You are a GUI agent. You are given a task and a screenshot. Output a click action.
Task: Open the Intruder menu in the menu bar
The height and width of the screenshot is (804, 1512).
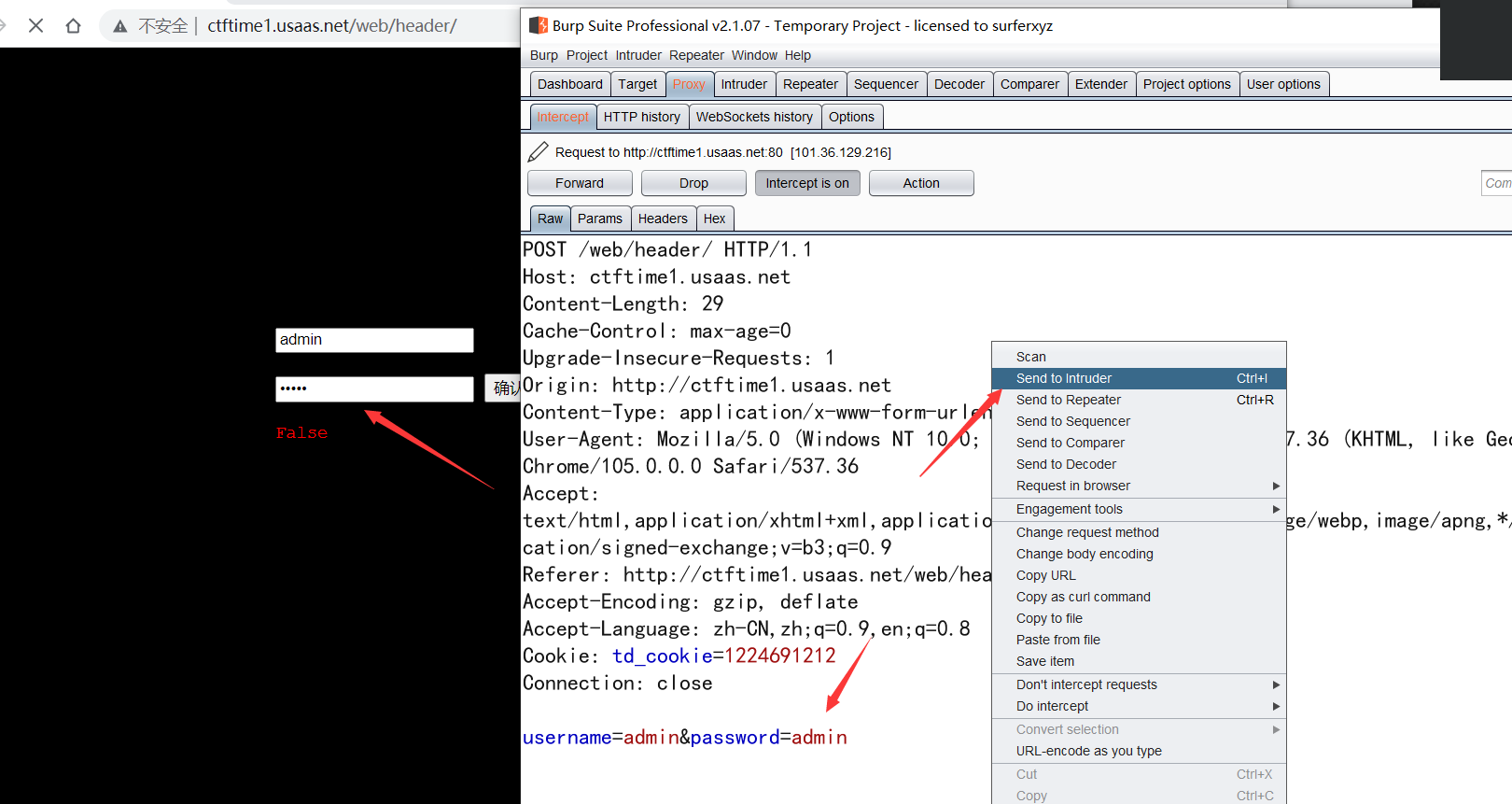tap(638, 55)
